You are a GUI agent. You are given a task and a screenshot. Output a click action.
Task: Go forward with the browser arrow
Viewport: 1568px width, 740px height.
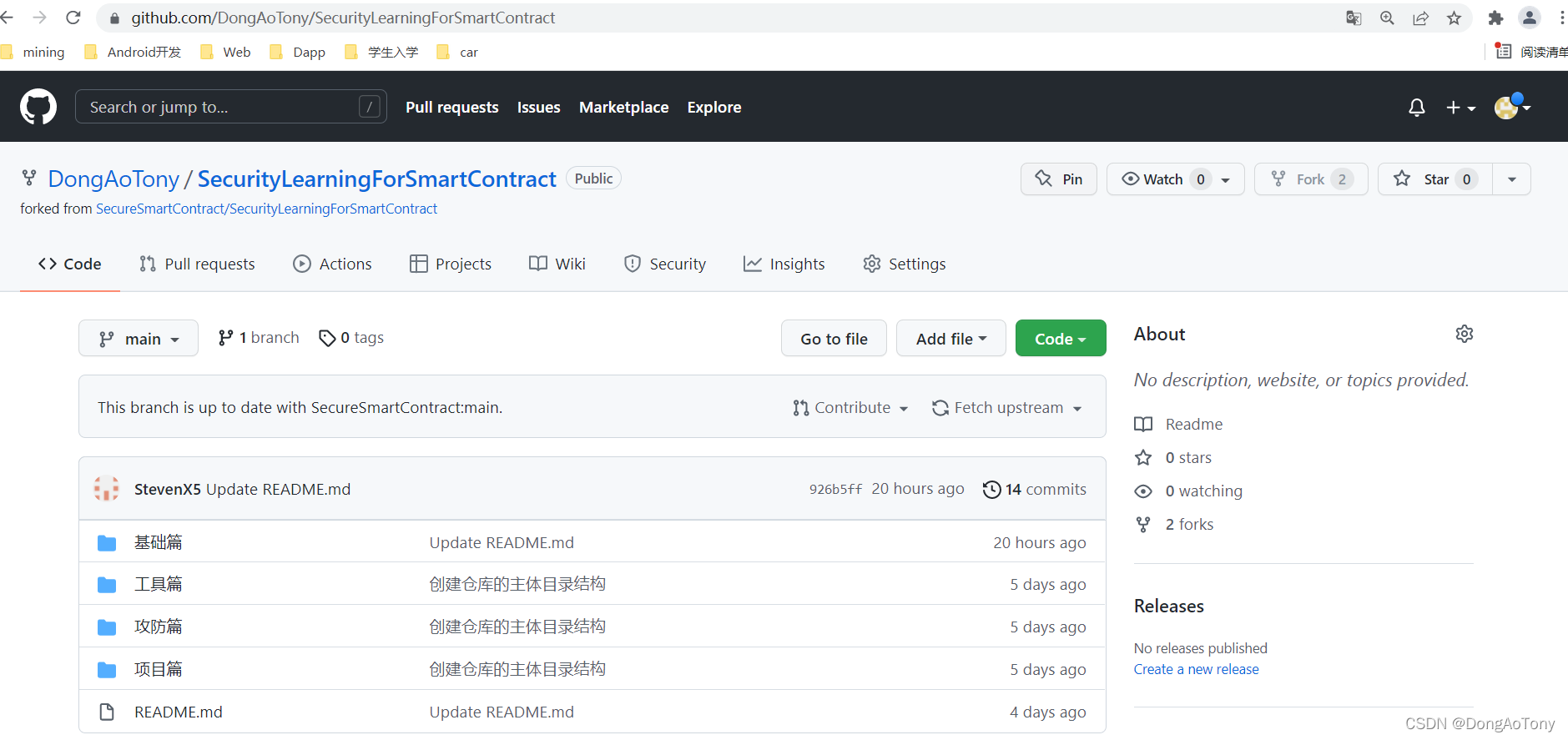click(x=39, y=18)
